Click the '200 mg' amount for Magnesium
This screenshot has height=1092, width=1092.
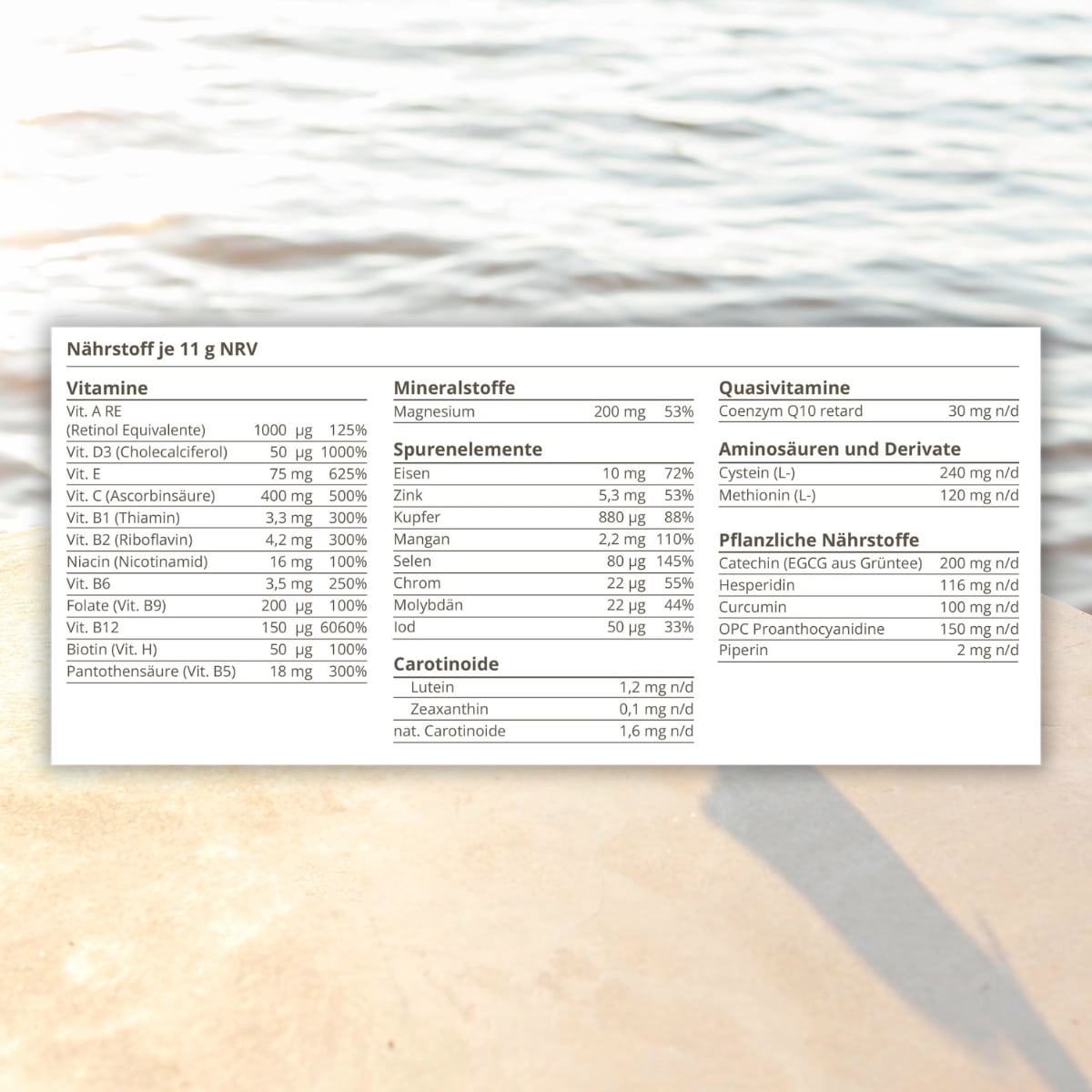point(620,412)
